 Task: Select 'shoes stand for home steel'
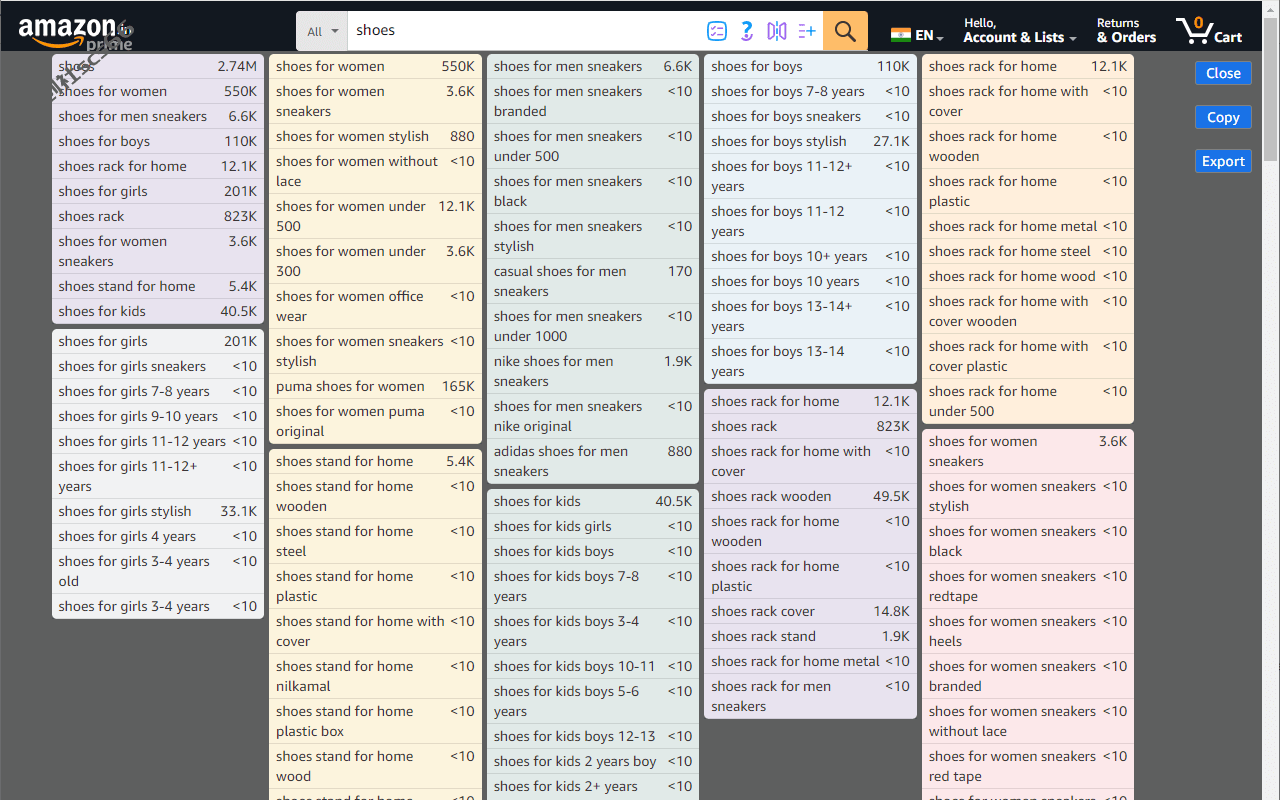(x=375, y=541)
